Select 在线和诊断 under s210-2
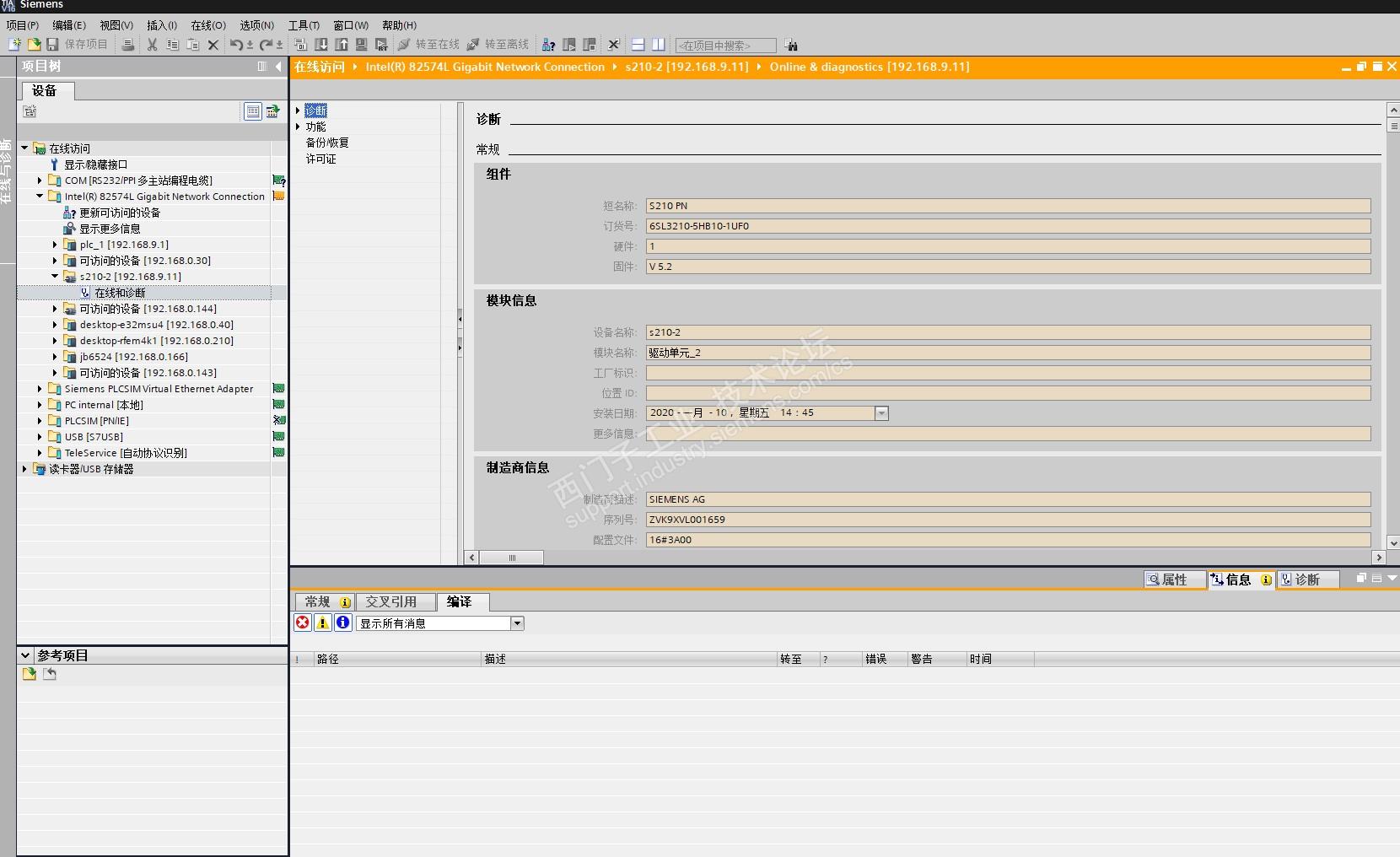The image size is (1400, 857). point(120,293)
